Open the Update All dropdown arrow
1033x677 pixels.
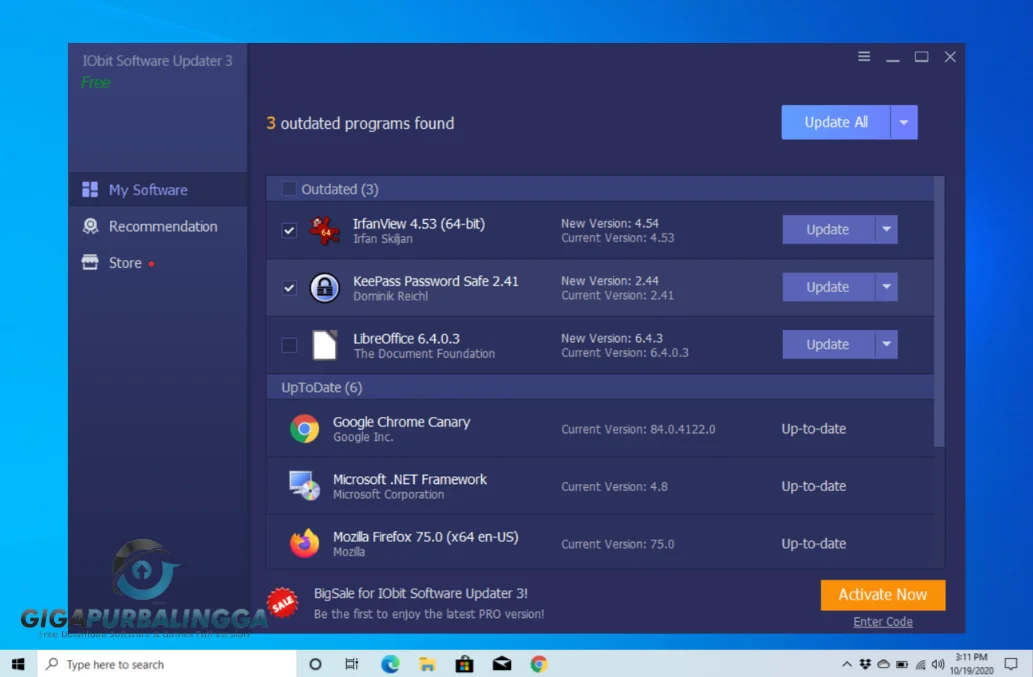point(905,121)
